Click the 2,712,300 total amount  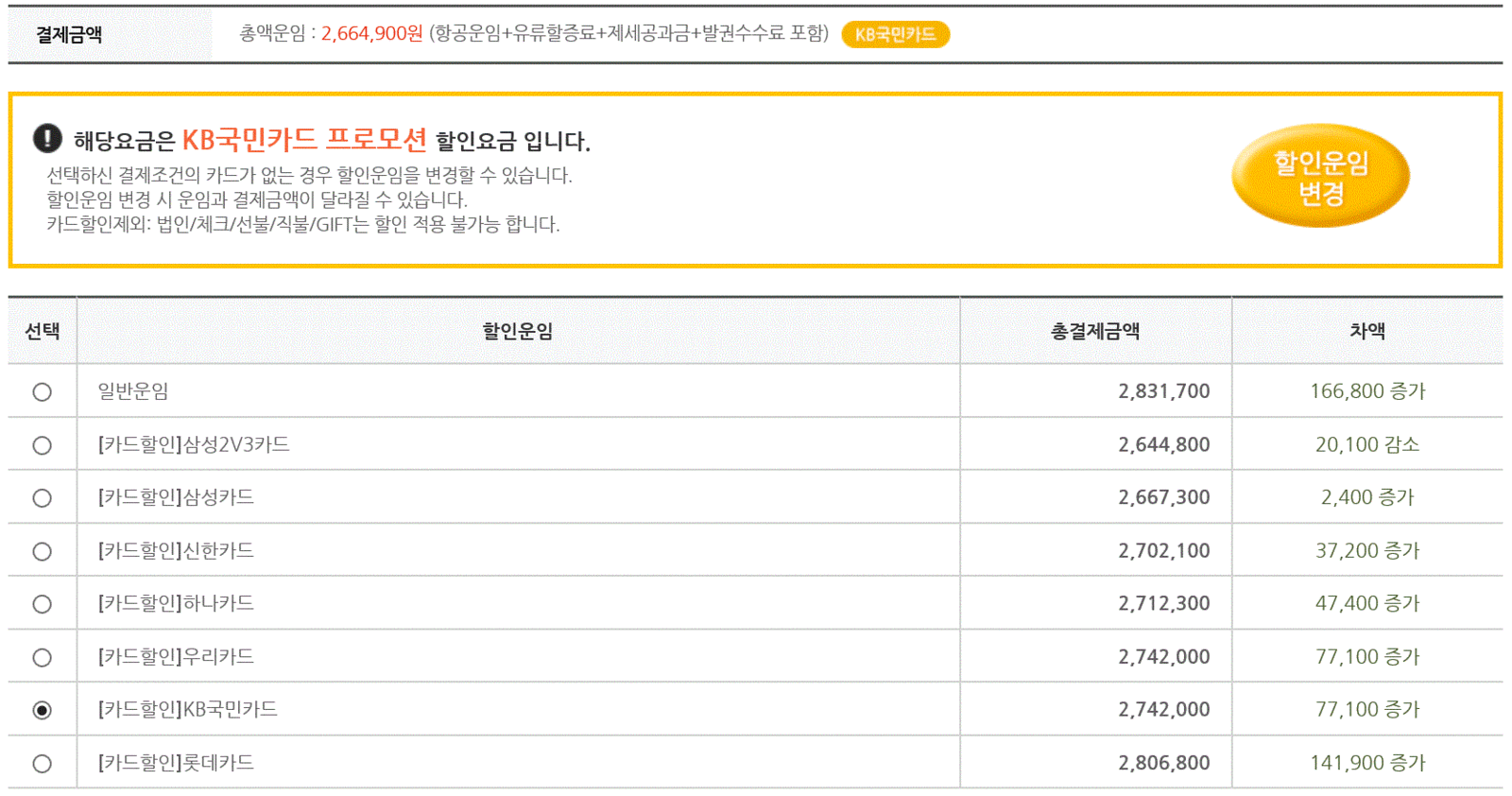tap(1164, 603)
